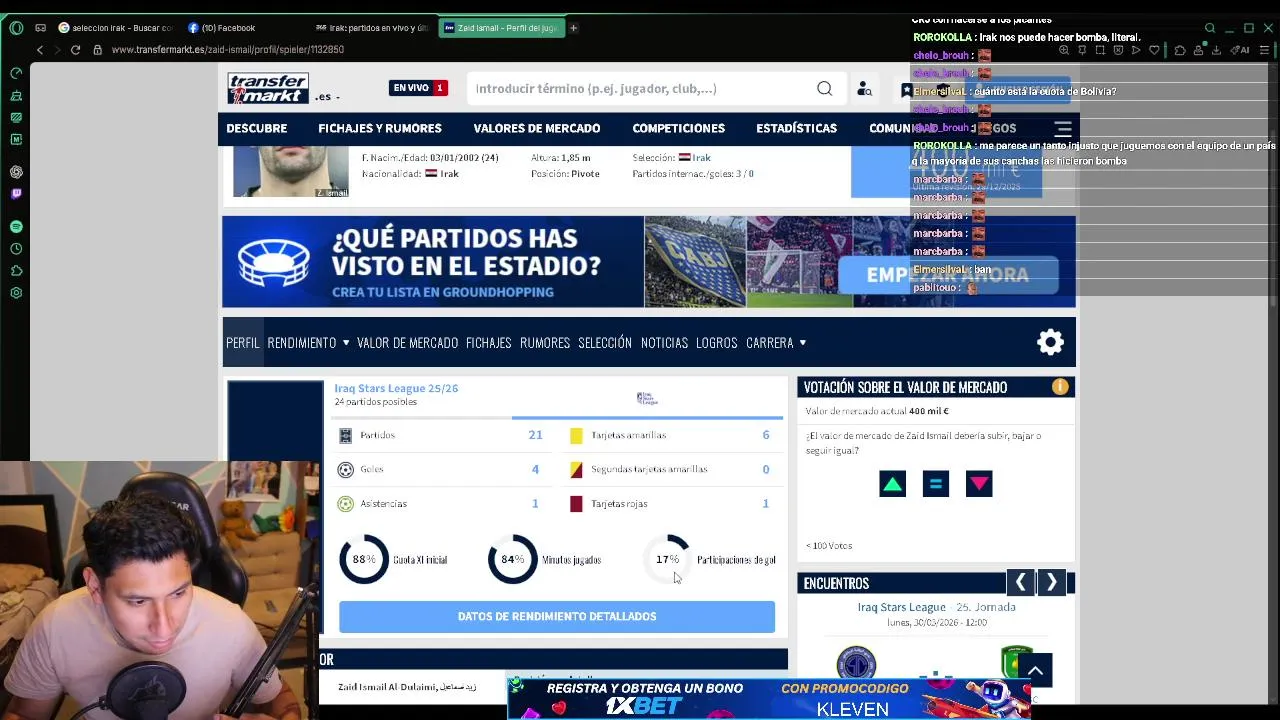1280x720 pixels.
Task: Click the market value info icon
Action: coord(1060,387)
